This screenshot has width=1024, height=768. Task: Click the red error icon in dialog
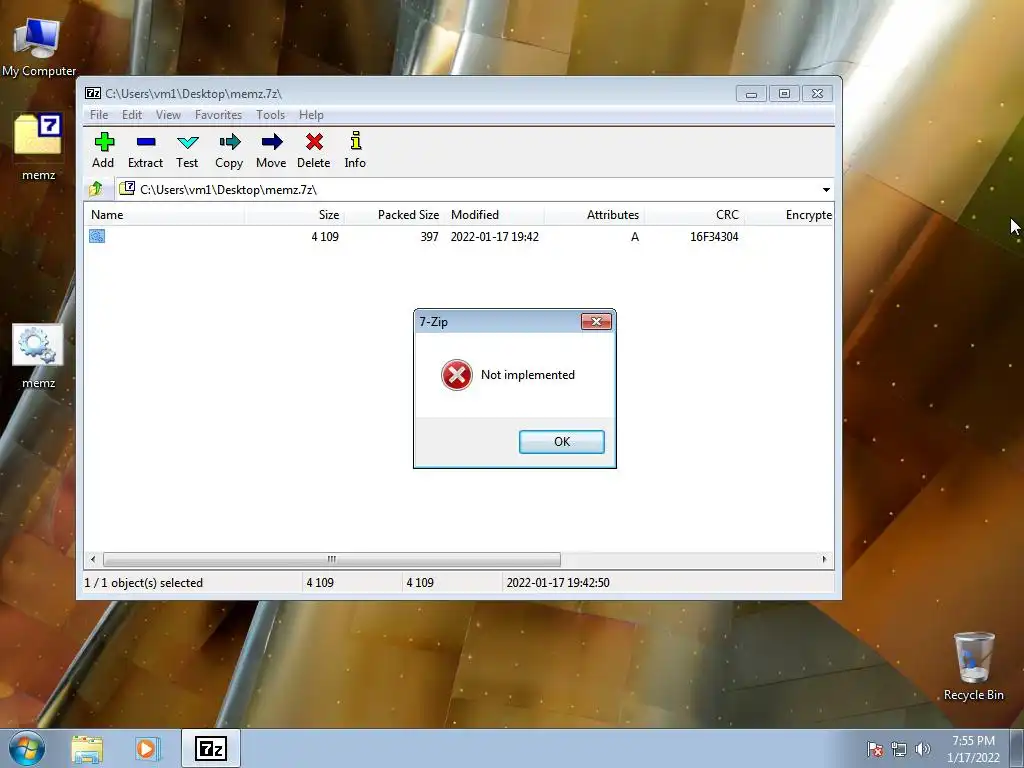point(456,375)
